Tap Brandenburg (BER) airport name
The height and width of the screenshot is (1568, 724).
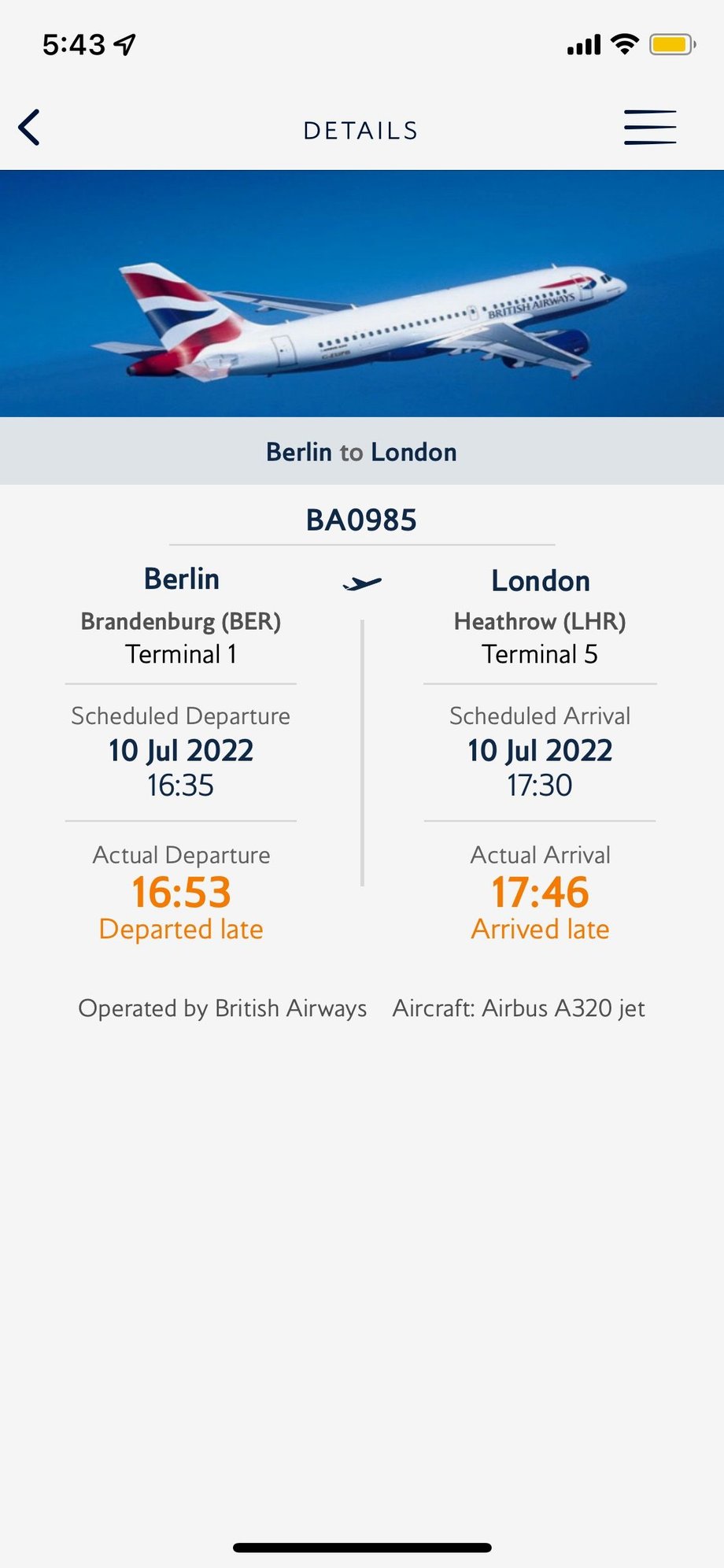tap(181, 621)
